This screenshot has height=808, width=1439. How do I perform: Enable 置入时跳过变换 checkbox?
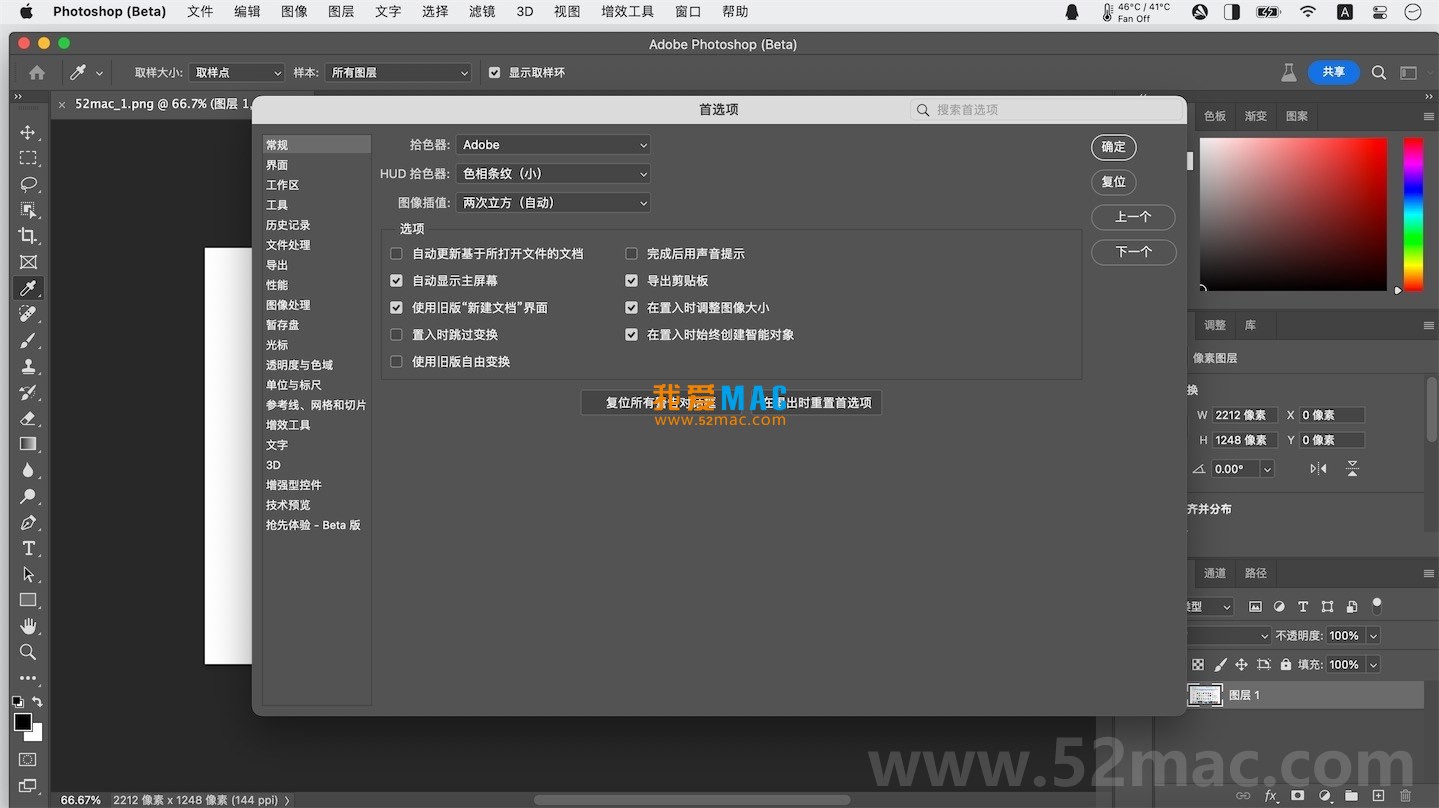click(x=396, y=335)
